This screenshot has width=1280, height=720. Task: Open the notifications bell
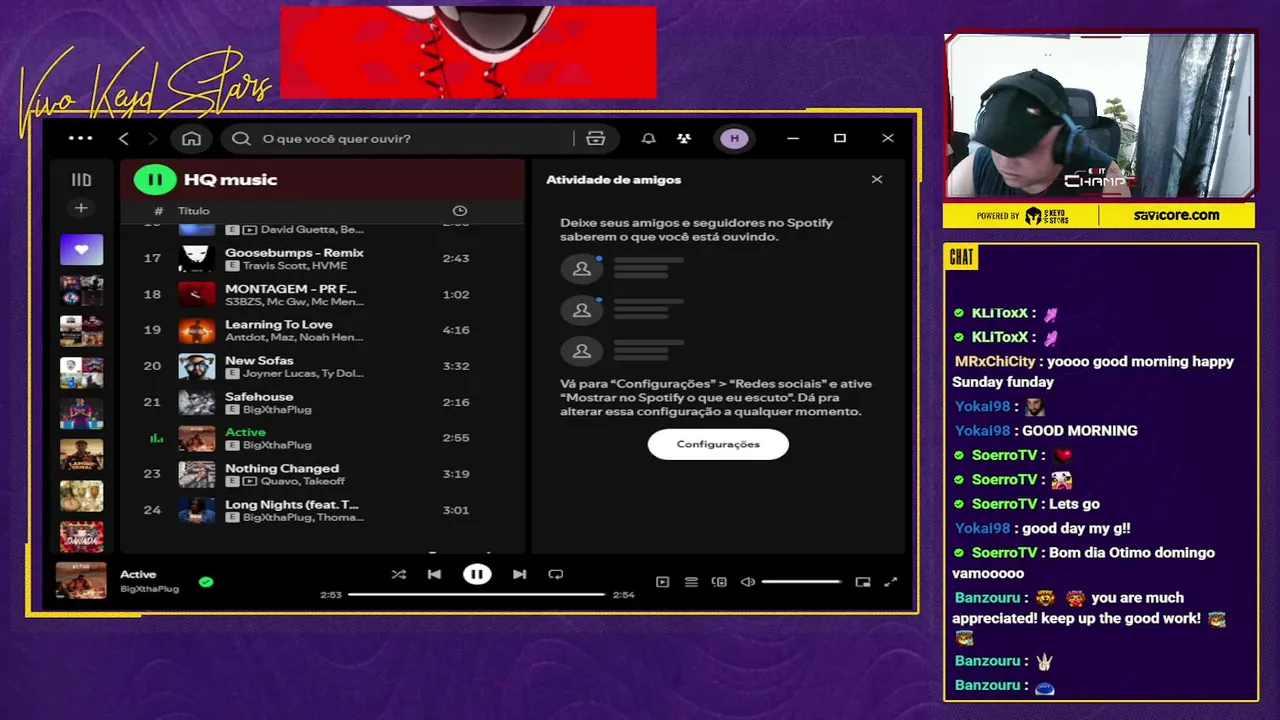[x=648, y=138]
